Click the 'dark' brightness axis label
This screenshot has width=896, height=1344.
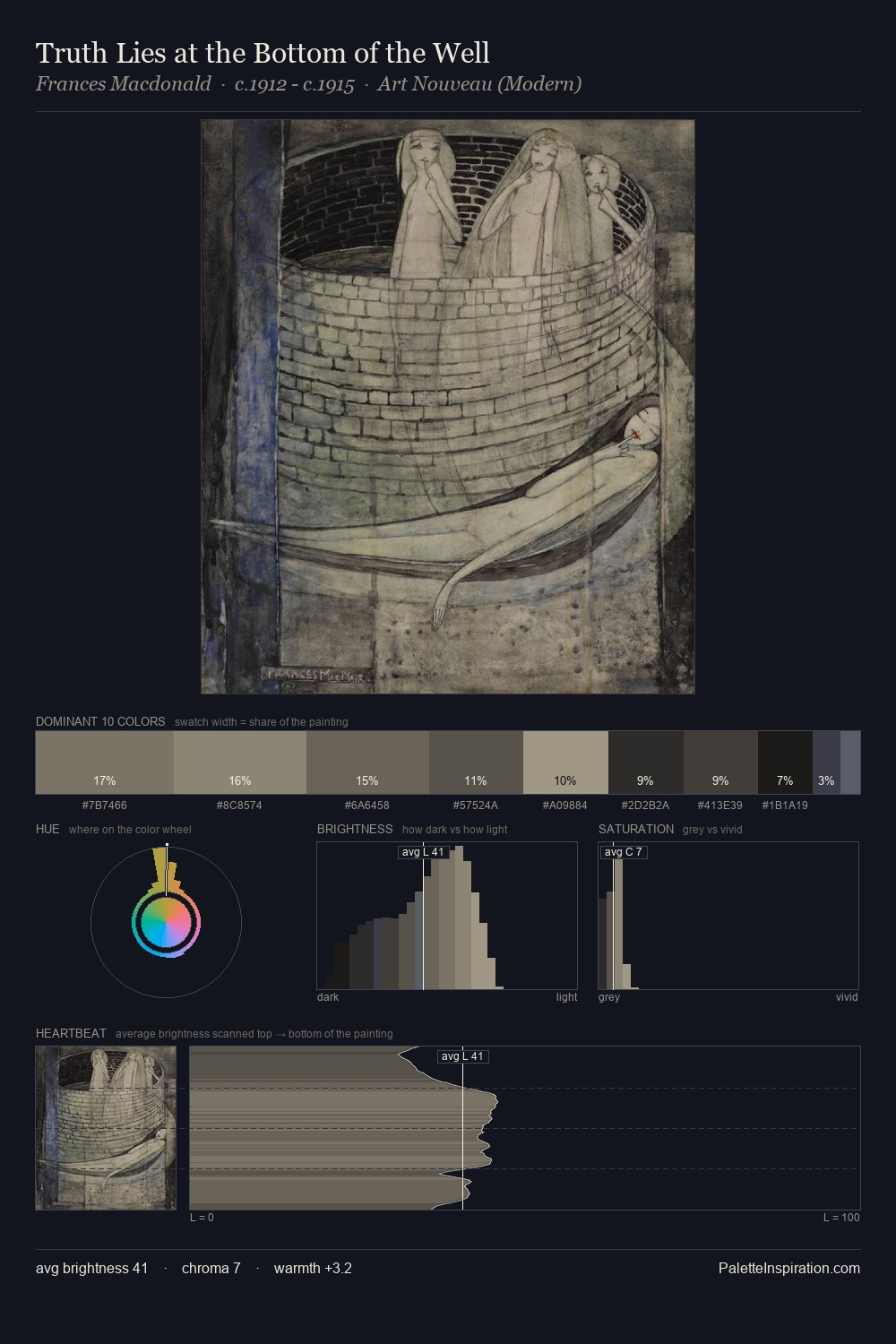tap(328, 997)
